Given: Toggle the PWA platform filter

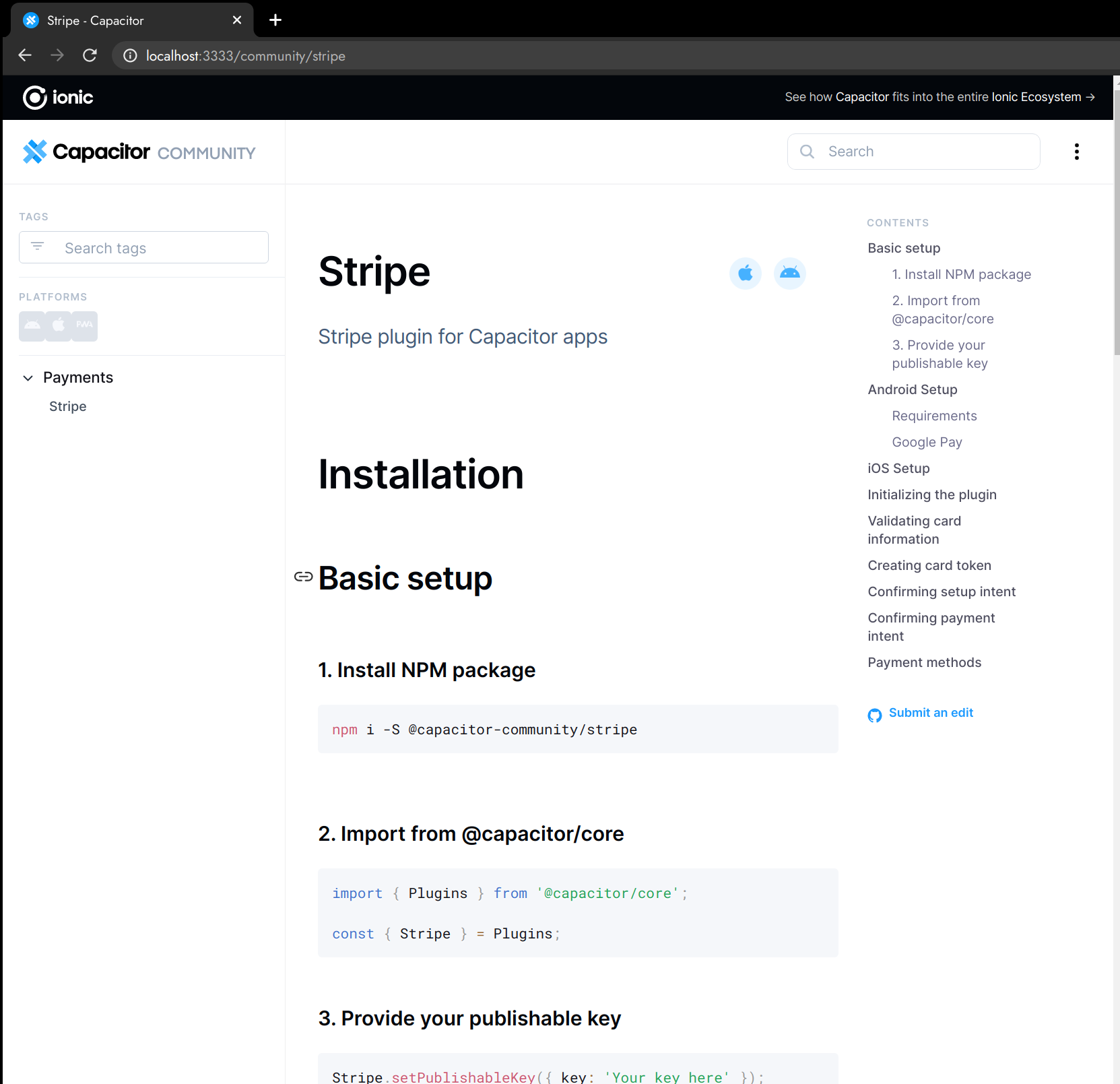Looking at the screenshot, I should coord(84,326).
